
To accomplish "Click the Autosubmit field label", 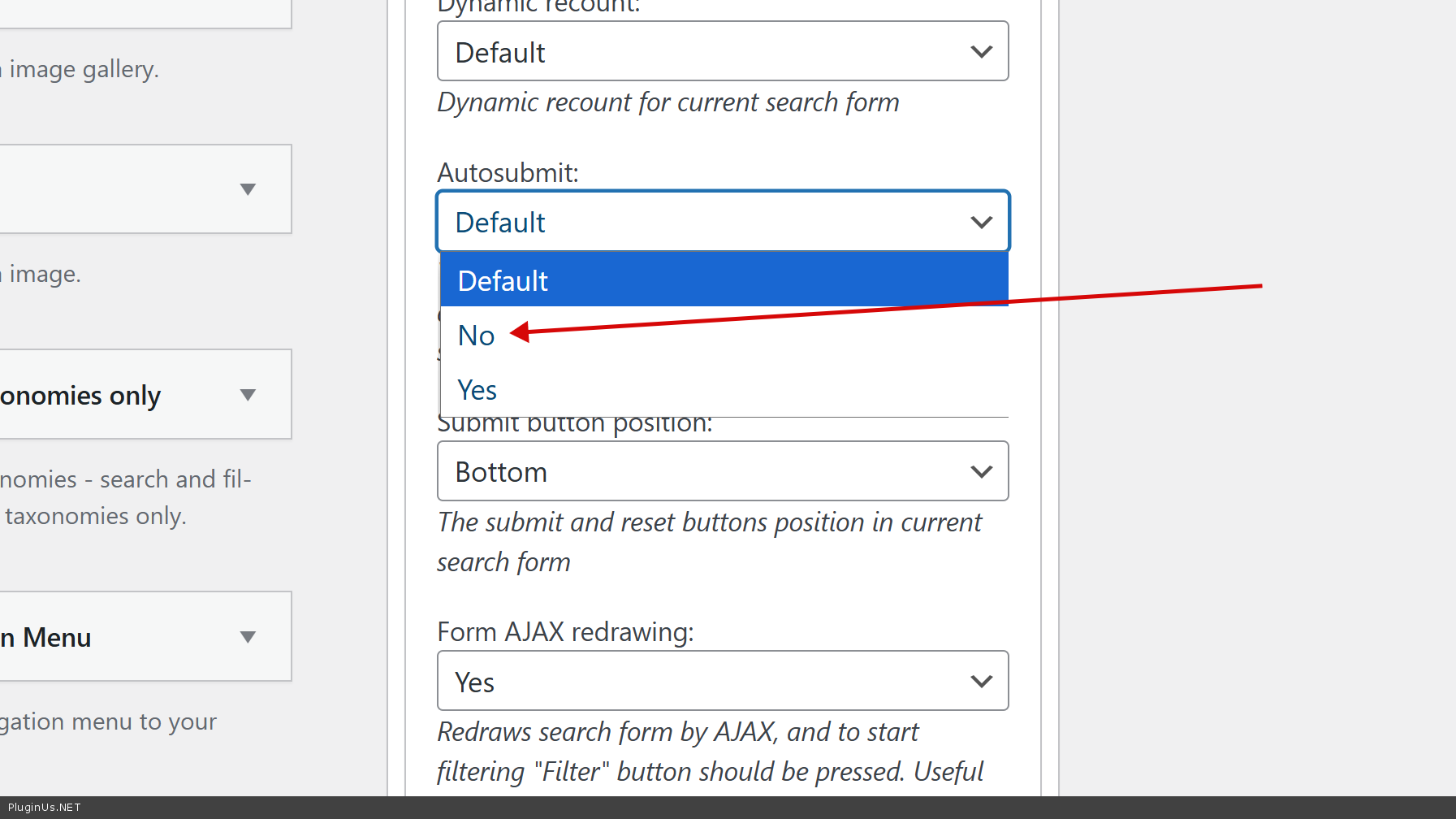I will [508, 173].
